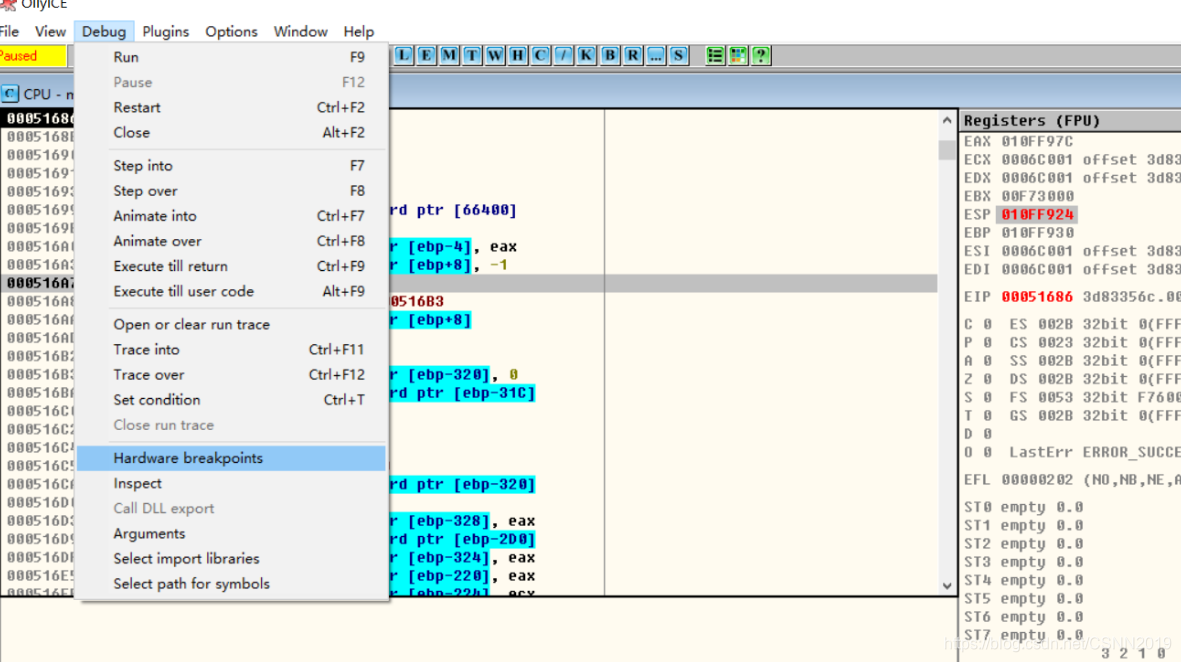Close the open Debug menu
Viewport: 1181px width, 662px height.
pos(104,32)
